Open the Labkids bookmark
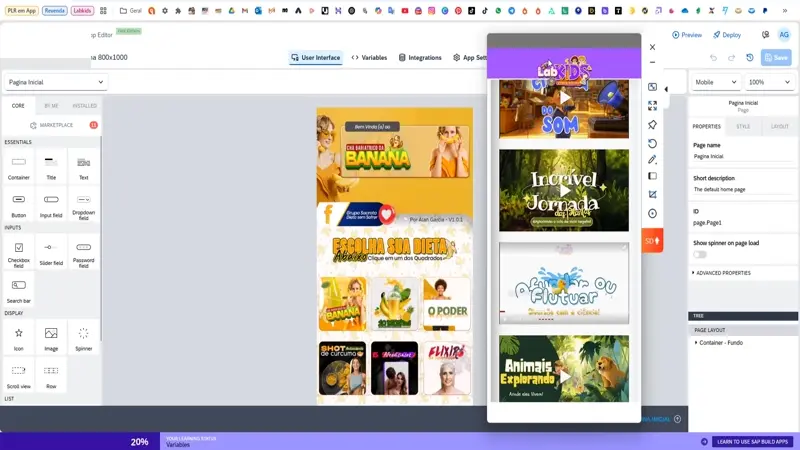The height and width of the screenshot is (450, 800). (x=82, y=10)
